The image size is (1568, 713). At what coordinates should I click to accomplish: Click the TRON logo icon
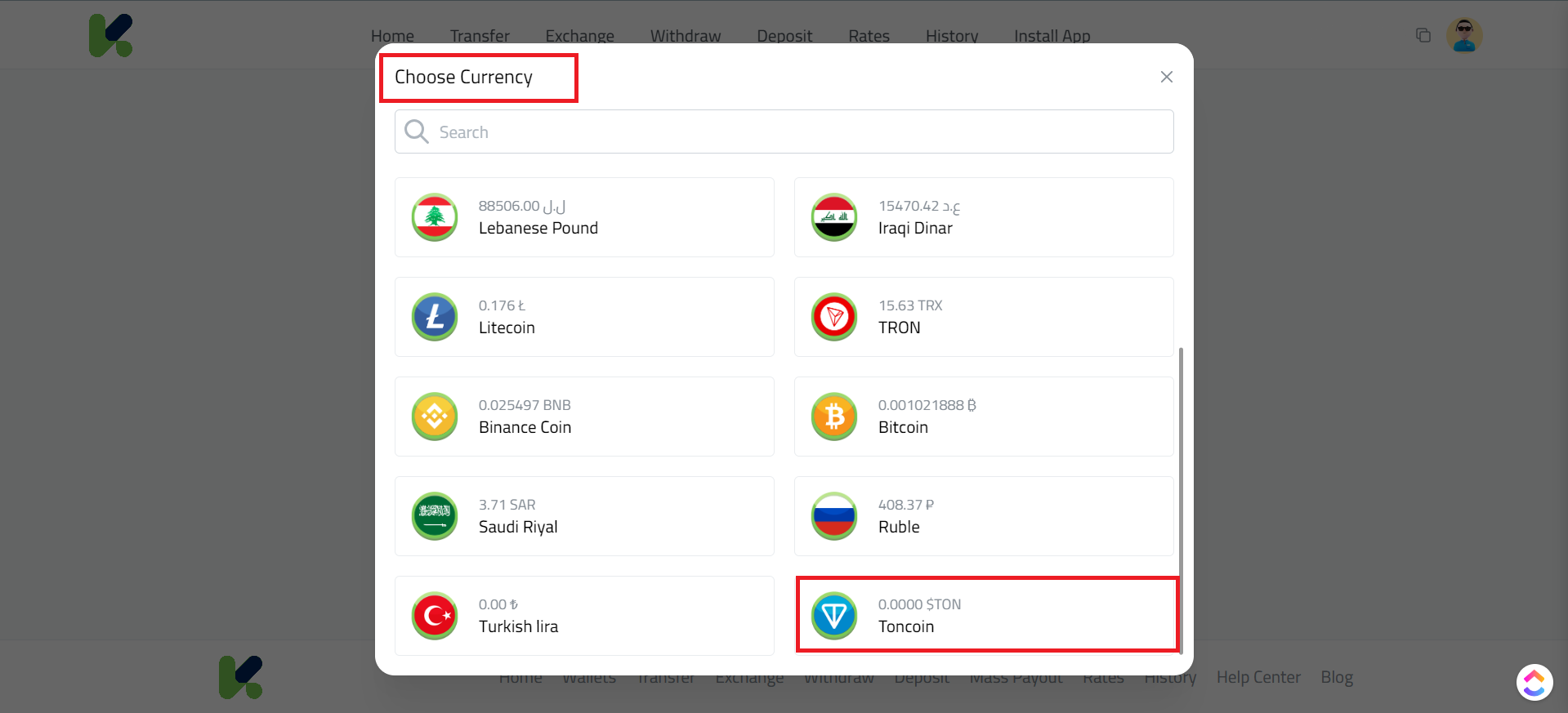point(834,317)
